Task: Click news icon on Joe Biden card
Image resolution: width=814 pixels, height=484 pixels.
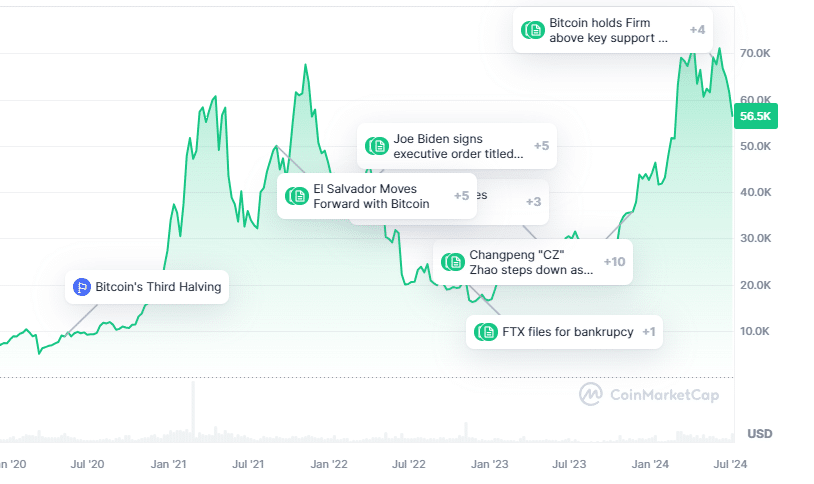Action: [377, 146]
